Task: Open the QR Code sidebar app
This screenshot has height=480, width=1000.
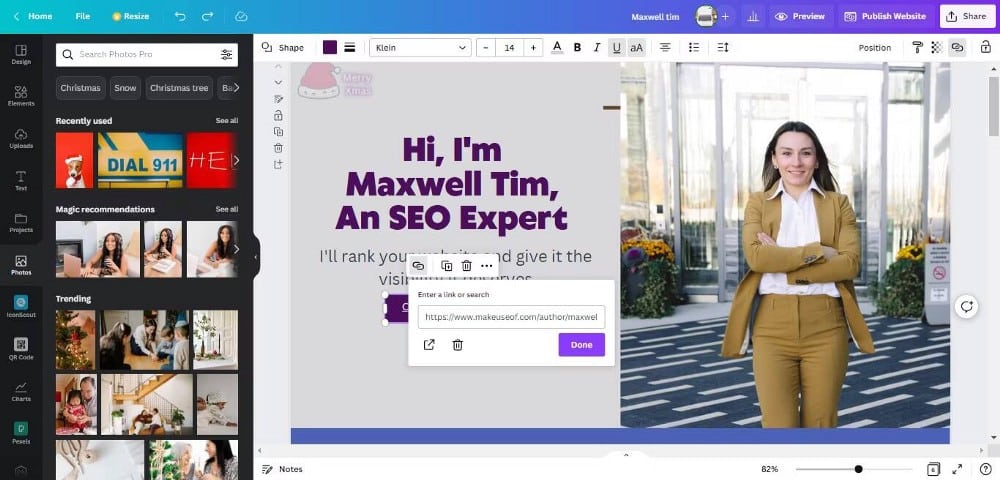Action: coord(21,347)
